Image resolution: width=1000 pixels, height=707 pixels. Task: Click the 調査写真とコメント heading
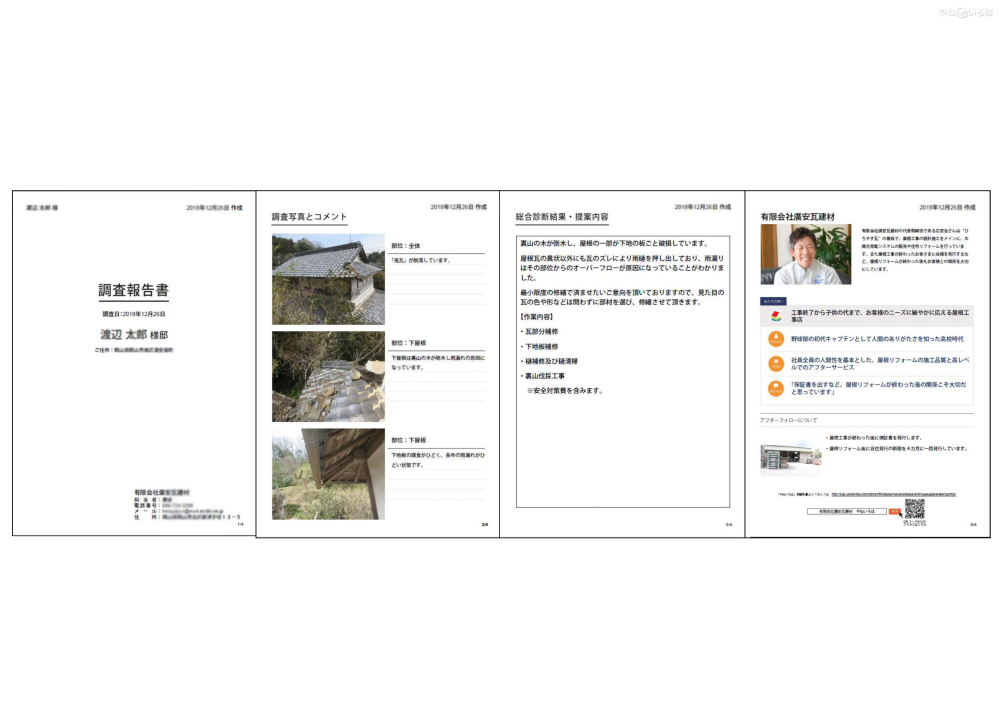click(309, 217)
